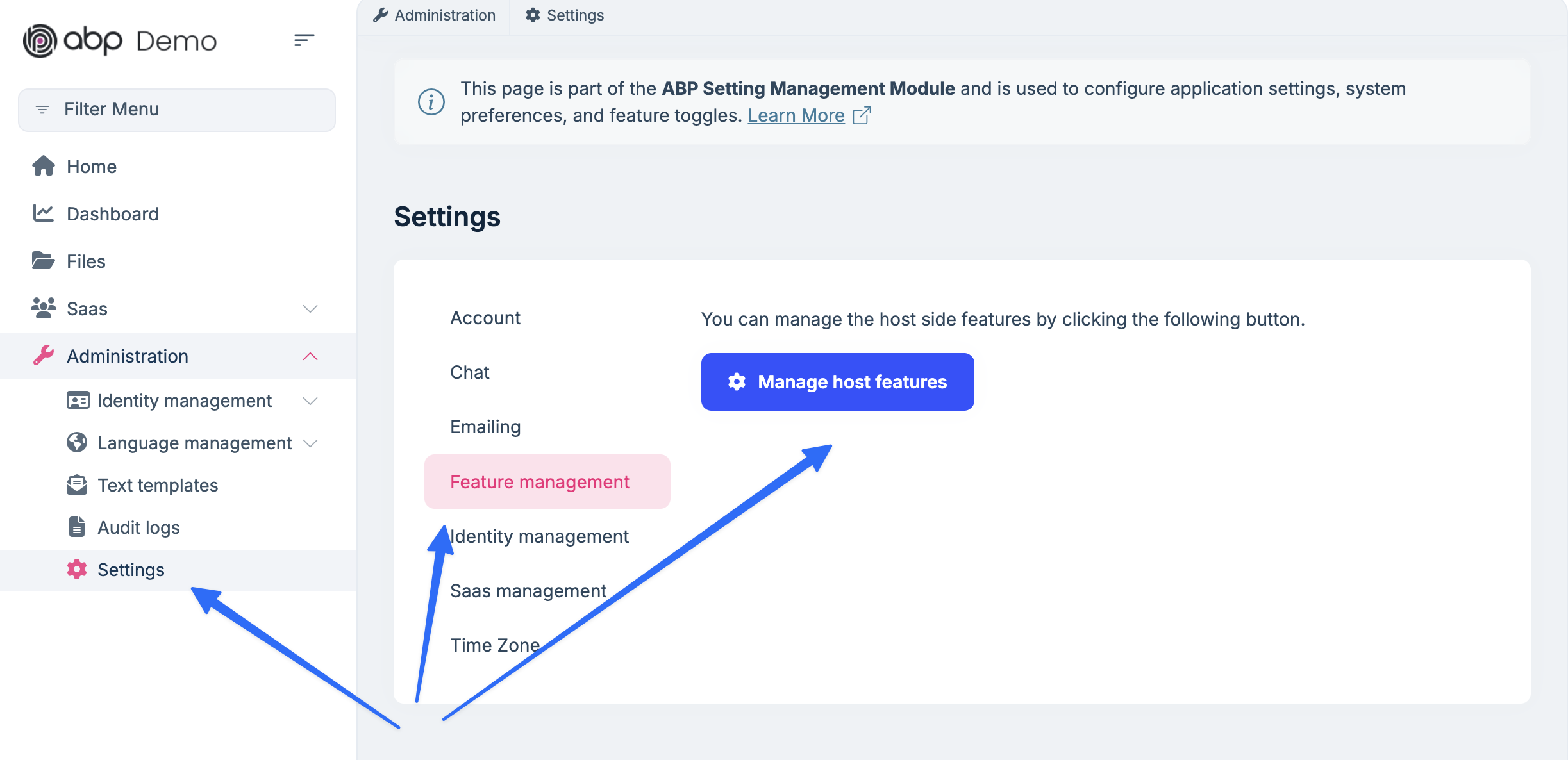
Task: Expand Identity management submenu chevron
Action: (310, 401)
